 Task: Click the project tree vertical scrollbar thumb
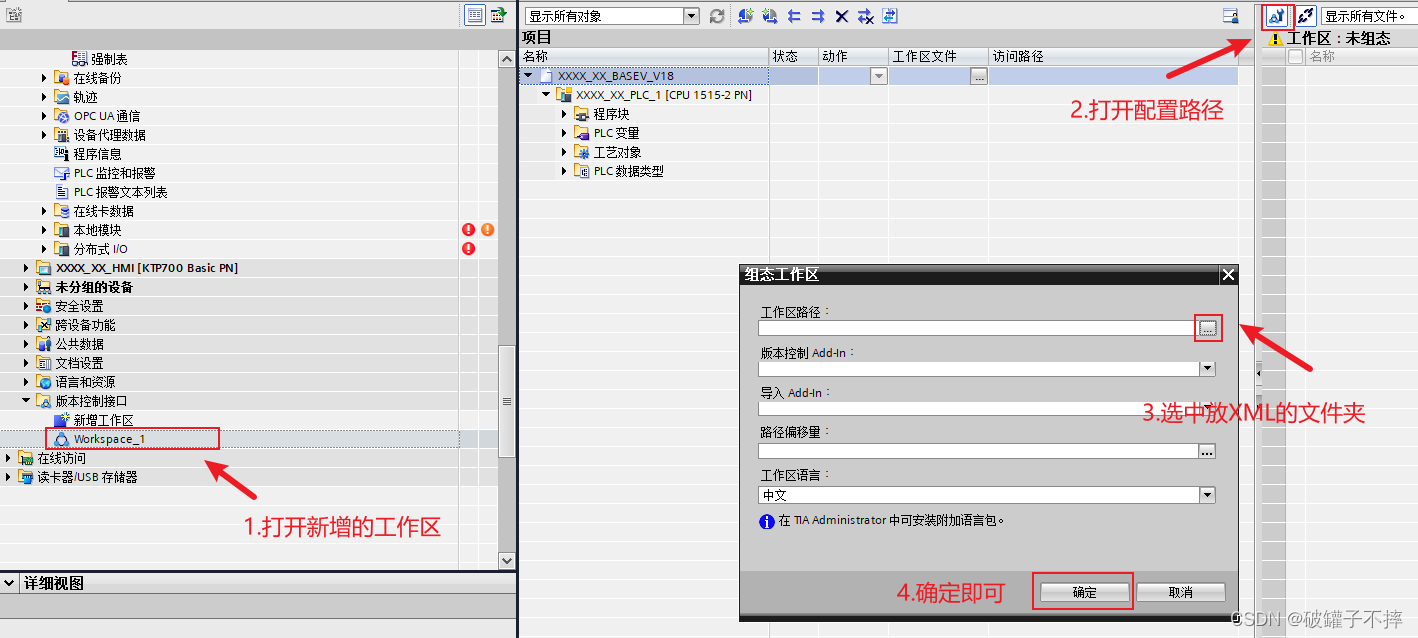(507, 400)
